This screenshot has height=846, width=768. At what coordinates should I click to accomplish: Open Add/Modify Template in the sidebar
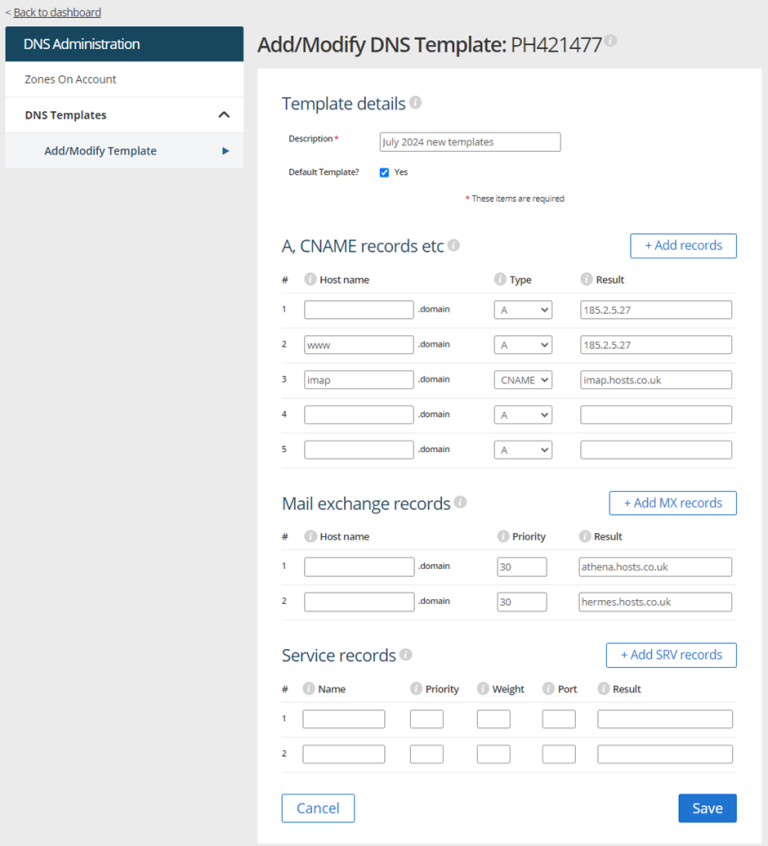coord(103,150)
